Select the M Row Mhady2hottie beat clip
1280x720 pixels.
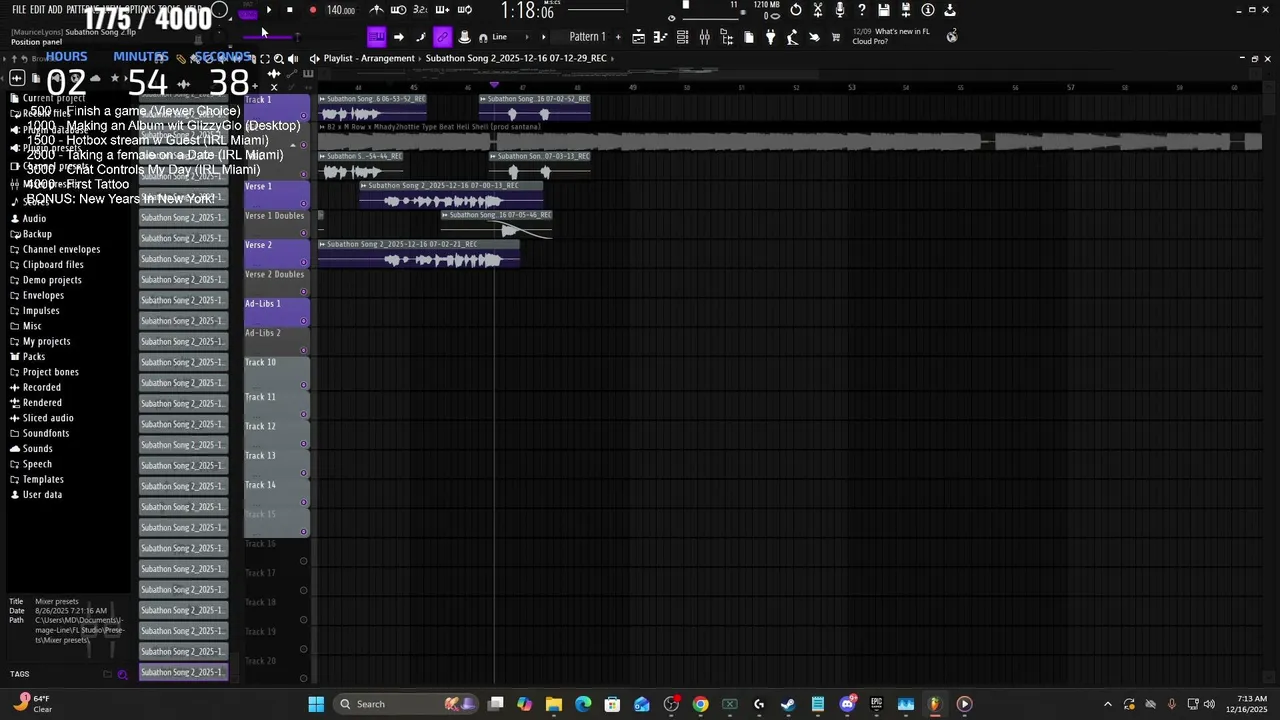(x=789, y=138)
